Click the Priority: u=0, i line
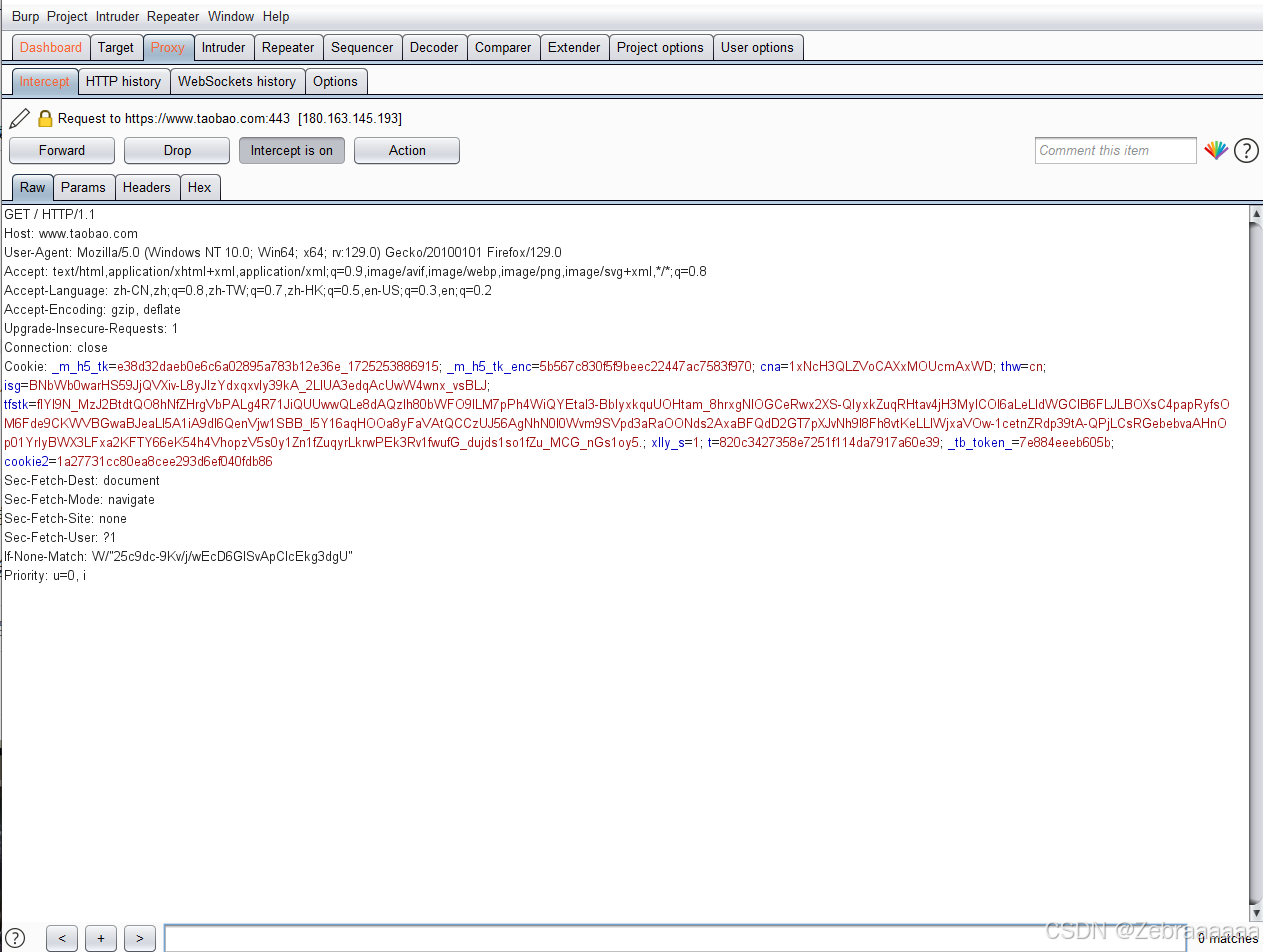Viewport: 1263px width, 952px height. (45, 576)
